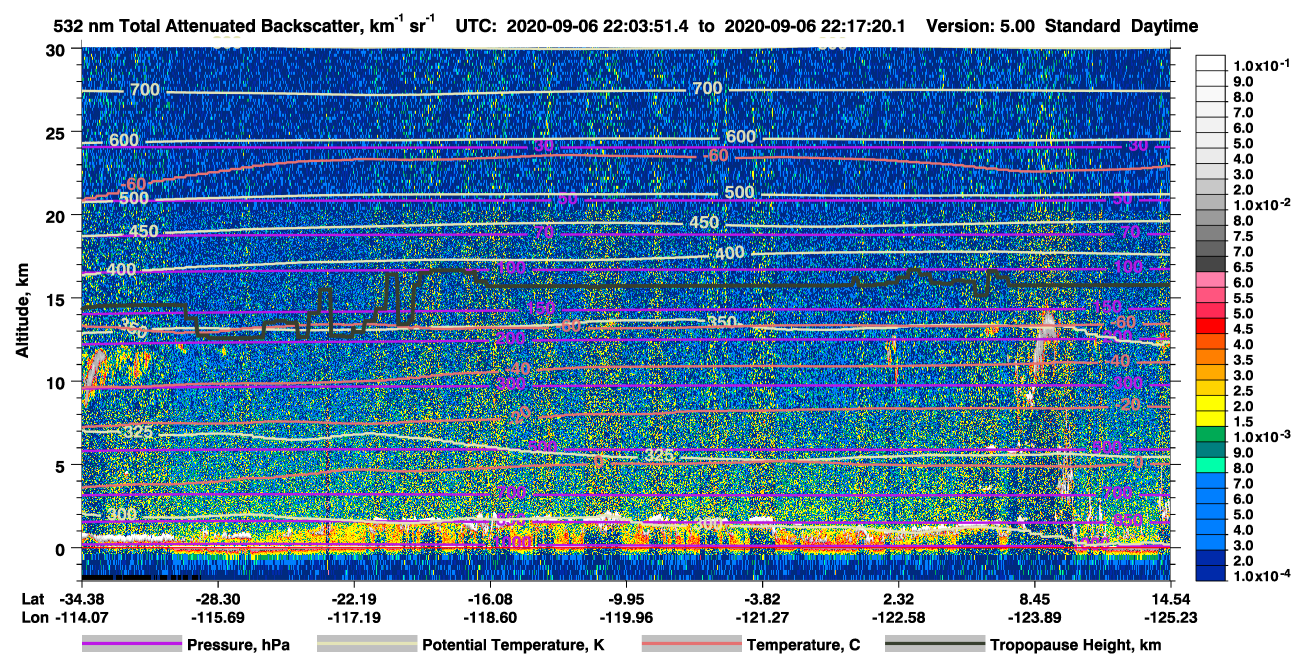This screenshot has width=1300, height=667.
Task: Click the white 1.0x10-1 colorbar top cell
Action: click(x=1211, y=63)
